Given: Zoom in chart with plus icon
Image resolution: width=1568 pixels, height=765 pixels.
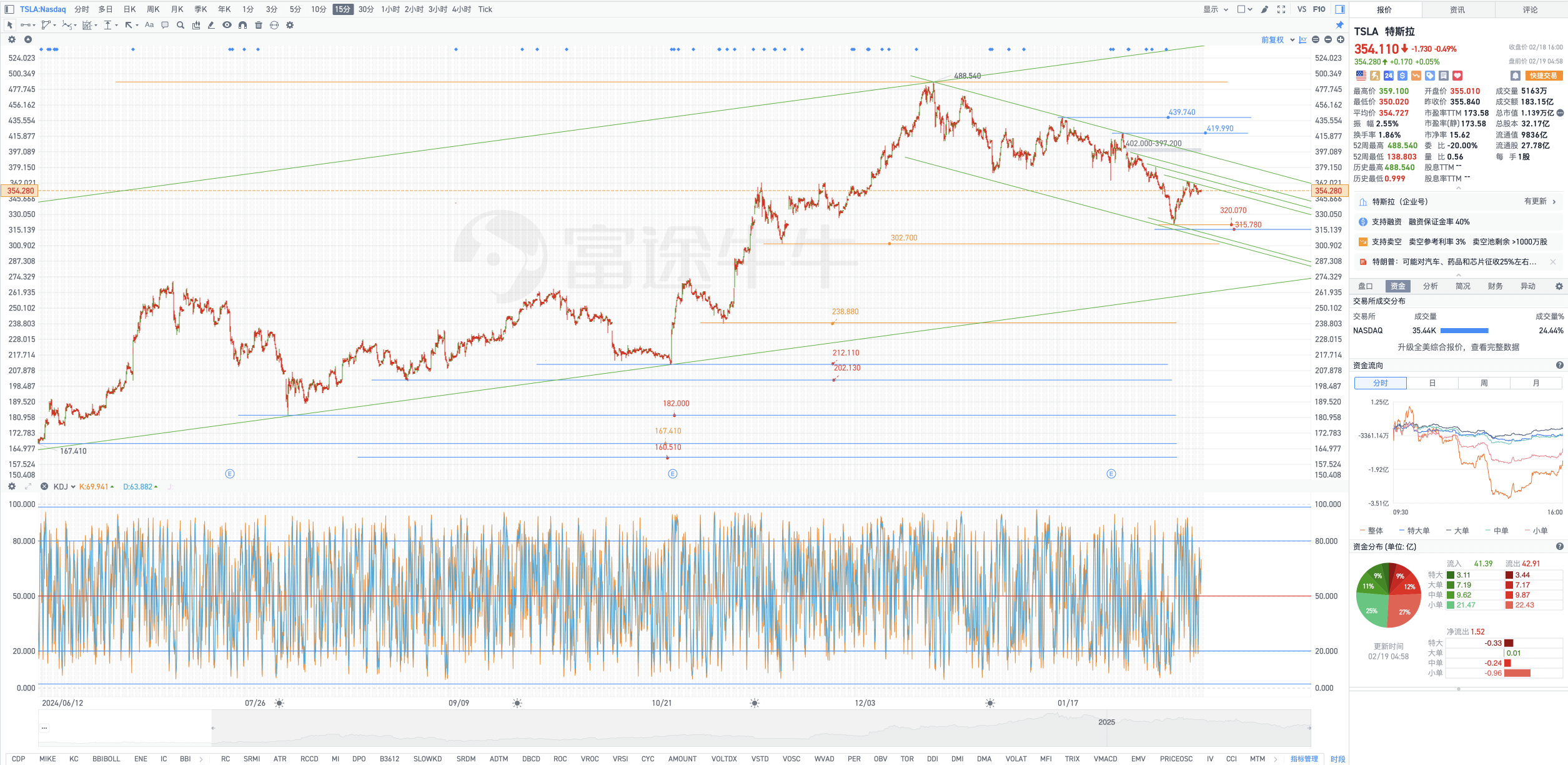Looking at the screenshot, I should coord(1341,39).
